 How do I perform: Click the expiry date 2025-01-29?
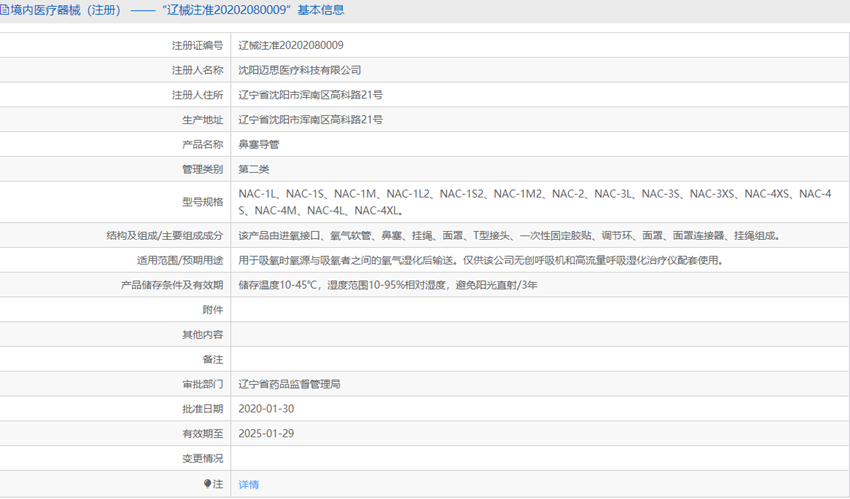pyautogui.click(x=266, y=434)
